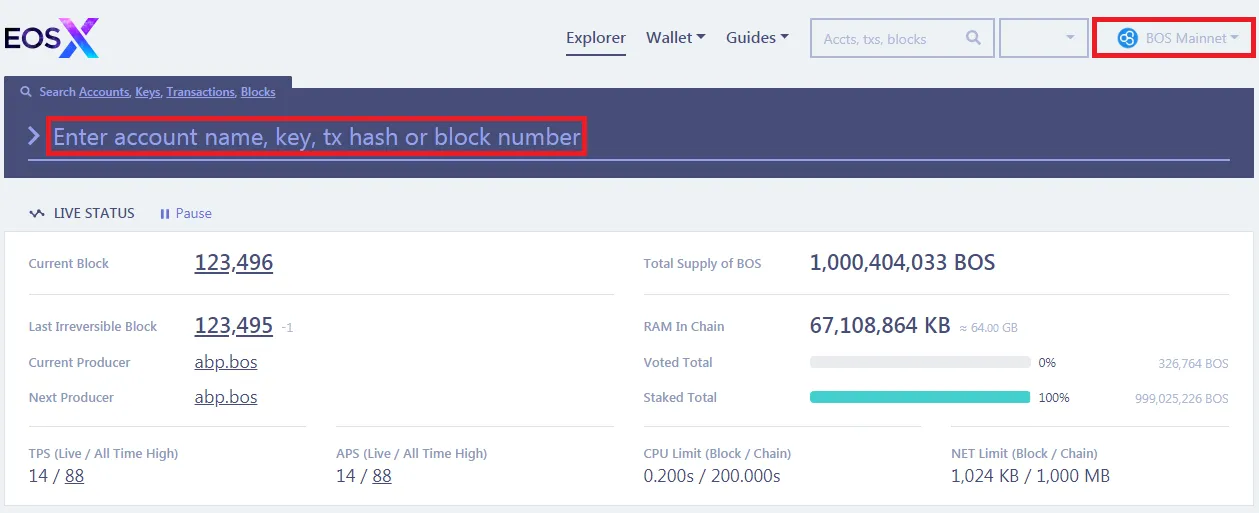
Task: Pause the live status updates
Action: [186, 213]
